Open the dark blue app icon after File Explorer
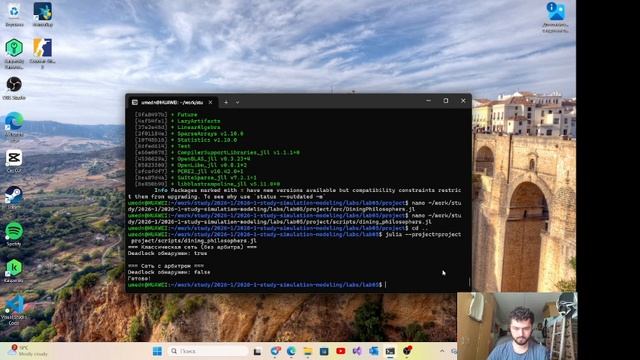The width and height of the screenshot is (640, 360). [x=324, y=351]
